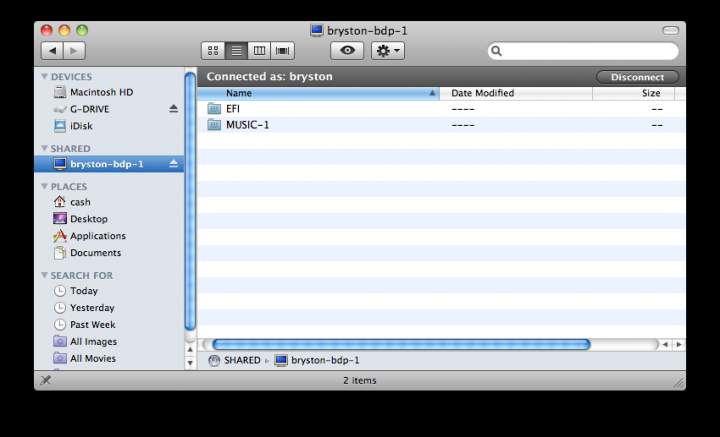Open Applications in the sidebar
The width and height of the screenshot is (720, 437).
point(109,236)
